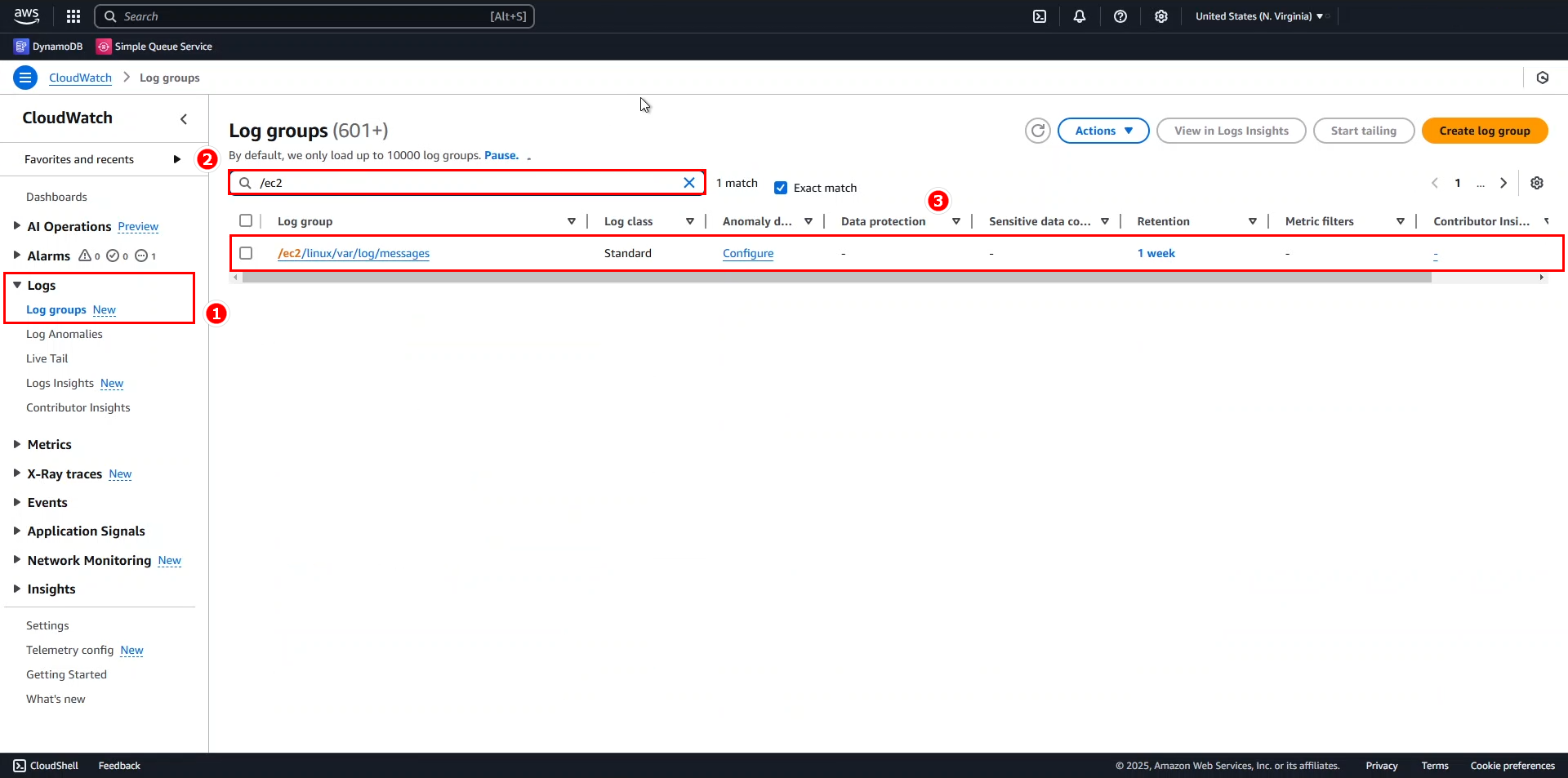Open the Retention column filter dropdown
Screen dimensions: 1568x778
tap(1252, 220)
